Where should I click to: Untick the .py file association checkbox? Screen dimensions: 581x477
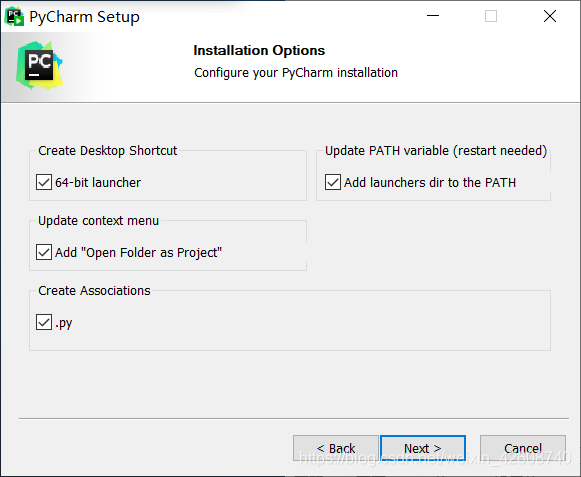[44, 322]
